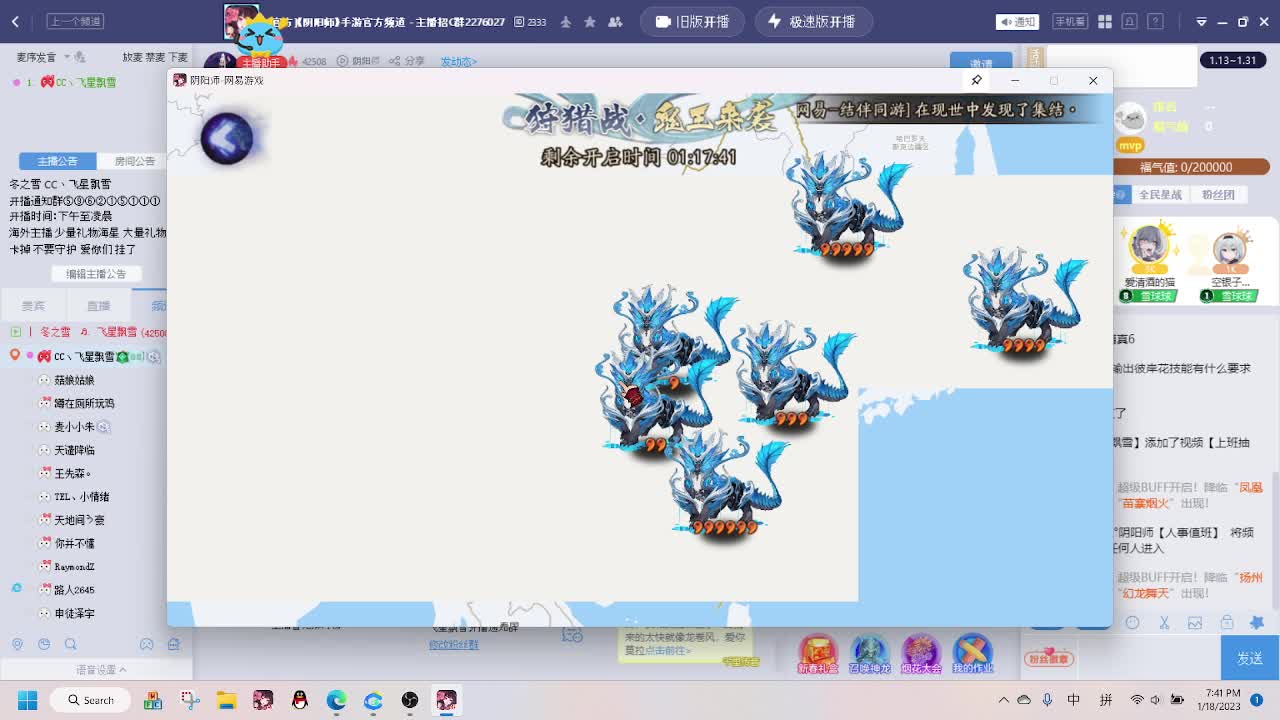Screen dimensions: 1280x720
Task: Toggle the 通知 notification switch in the title bar
Action: click(1019, 21)
